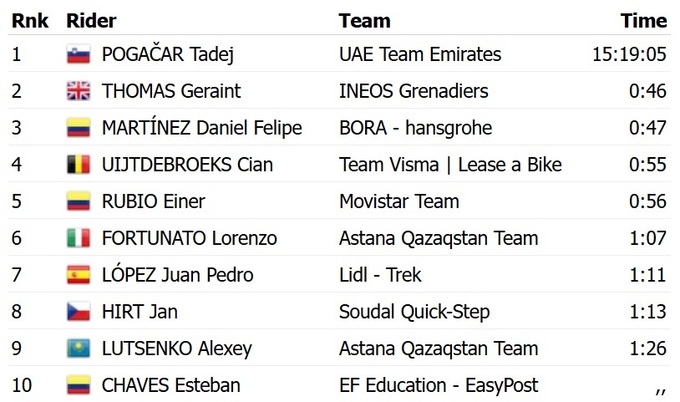This screenshot has width=680, height=402.
Task: Click Team Visma | Lease a Bike
Action: (450, 165)
